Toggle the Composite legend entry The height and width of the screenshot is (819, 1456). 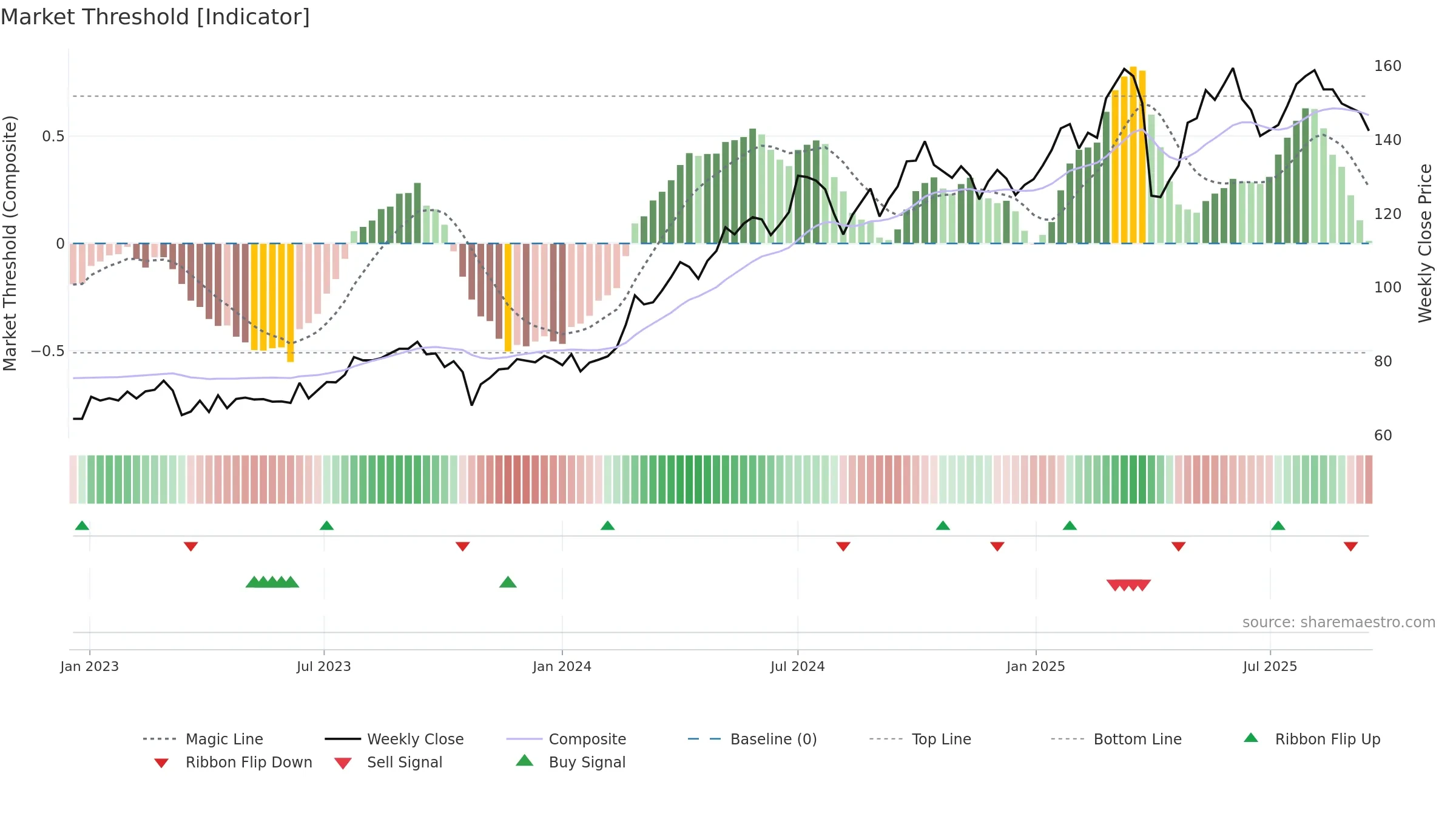click(x=566, y=739)
